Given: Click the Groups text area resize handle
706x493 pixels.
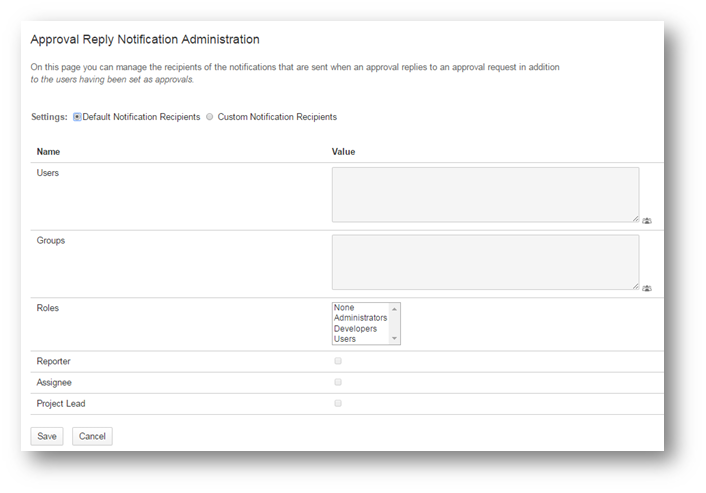Looking at the screenshot, I should [x=635, y=286].
